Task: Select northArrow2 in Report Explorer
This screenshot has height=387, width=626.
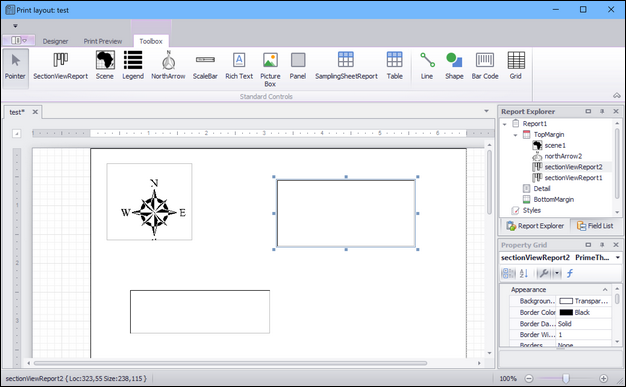Action: (563, 156)
